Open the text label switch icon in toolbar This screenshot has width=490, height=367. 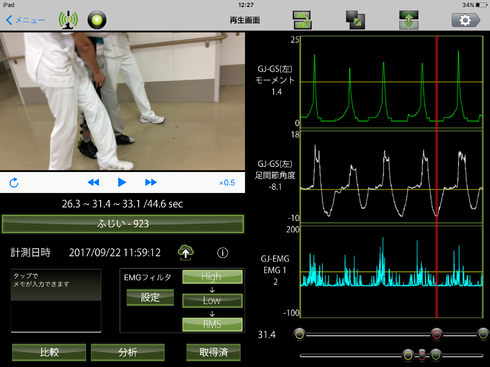tap(302, 20)
